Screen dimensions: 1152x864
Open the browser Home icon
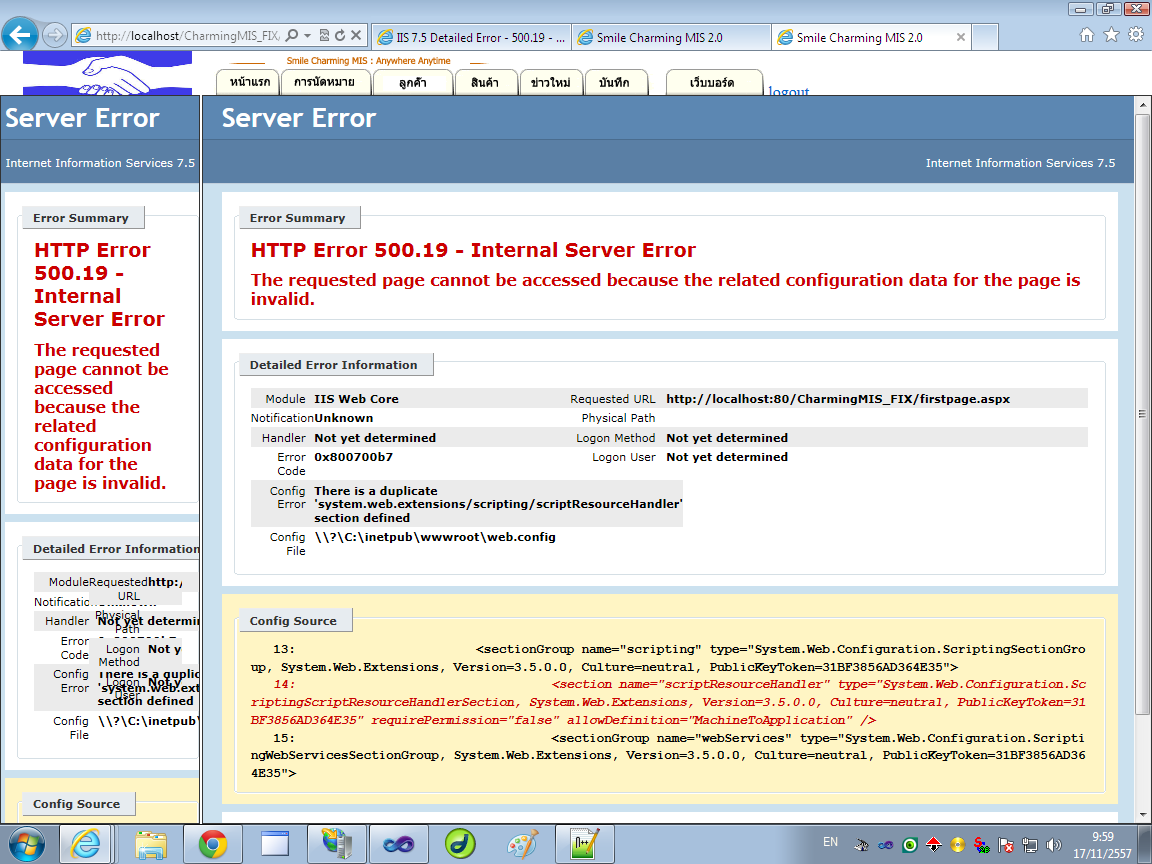point(1087,35)
